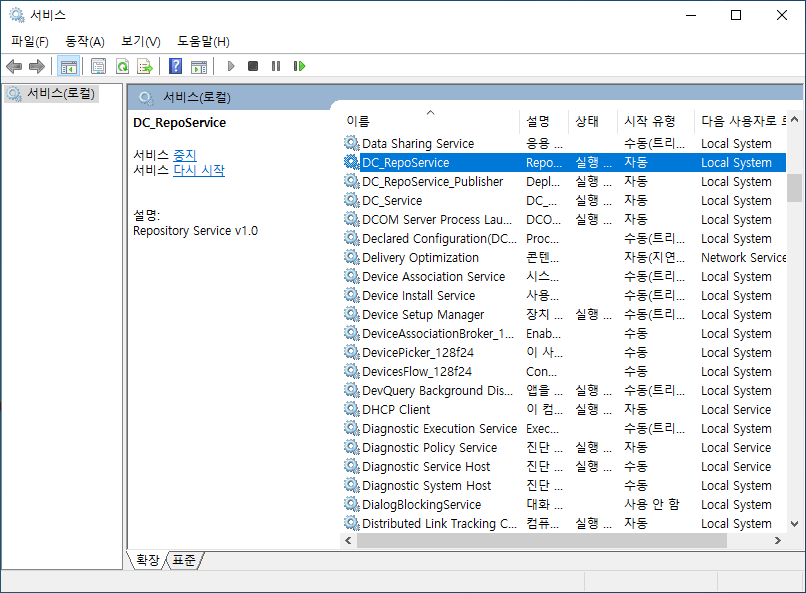Screen dimensions: 806x593
Task: Restart the service via the toolbar restart icon
Action: [299, 66]
